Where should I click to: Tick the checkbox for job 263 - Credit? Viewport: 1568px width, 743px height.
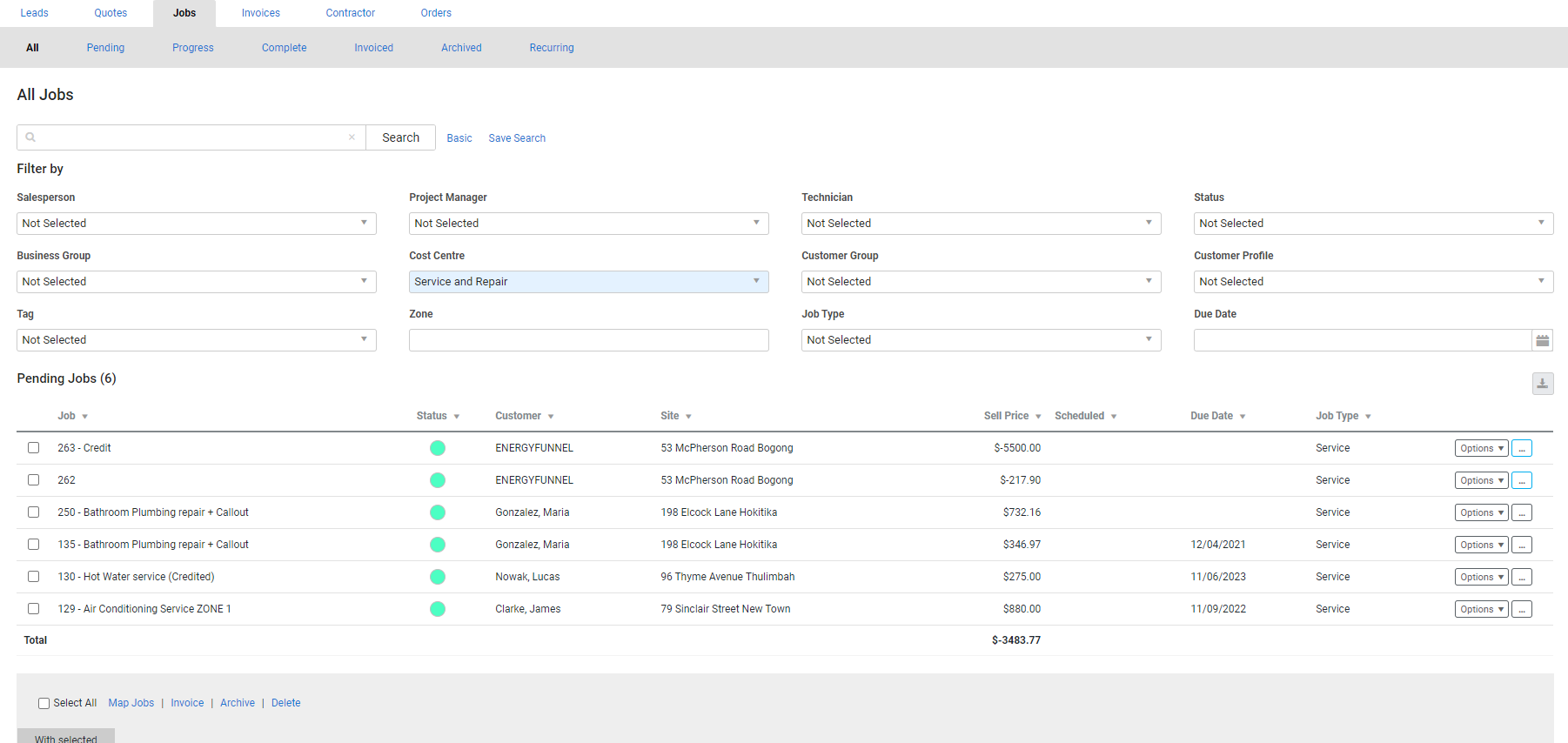(x=33, y=448)
